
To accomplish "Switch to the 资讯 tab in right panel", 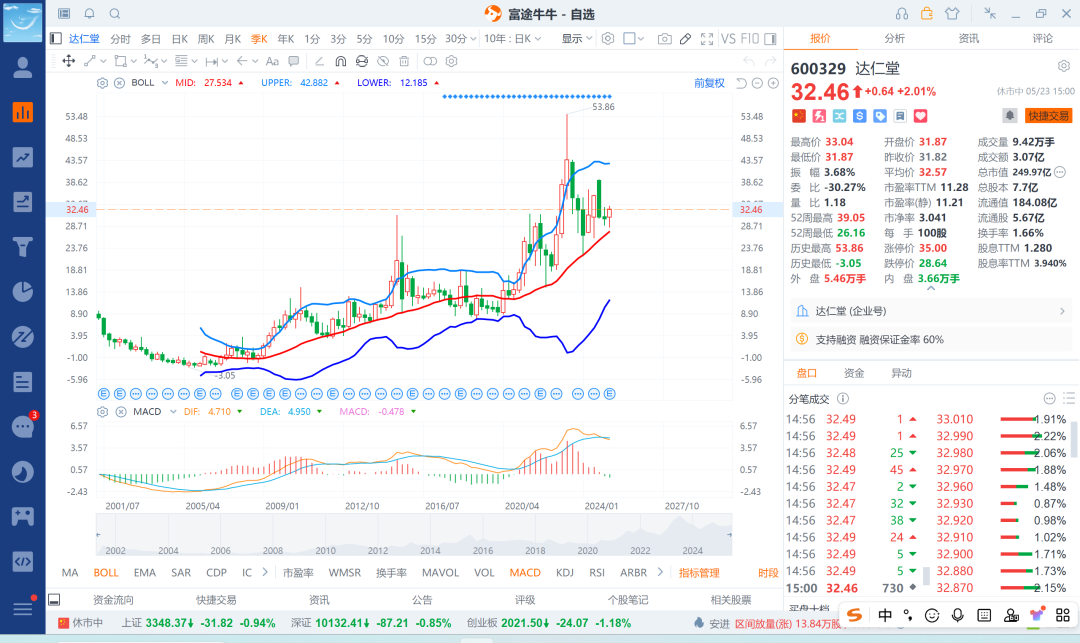I will coord(968,39).
